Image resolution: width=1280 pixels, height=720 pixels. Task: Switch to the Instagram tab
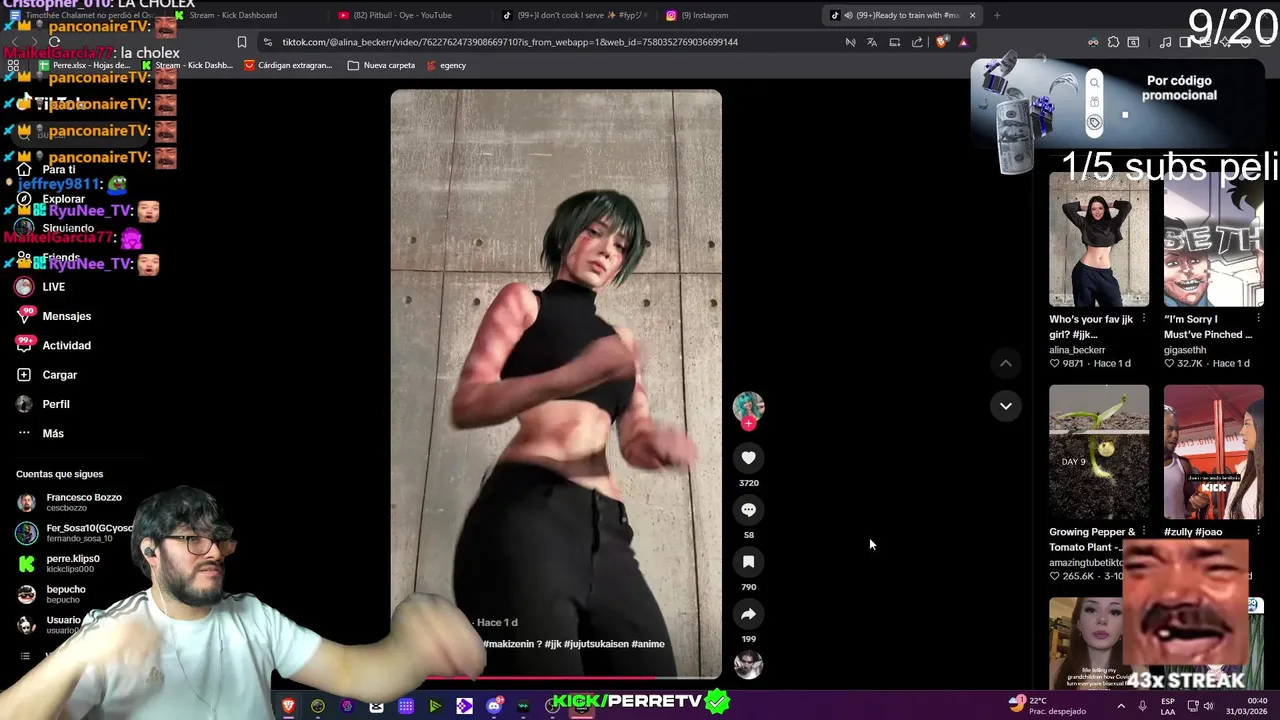tap(740, 15)
